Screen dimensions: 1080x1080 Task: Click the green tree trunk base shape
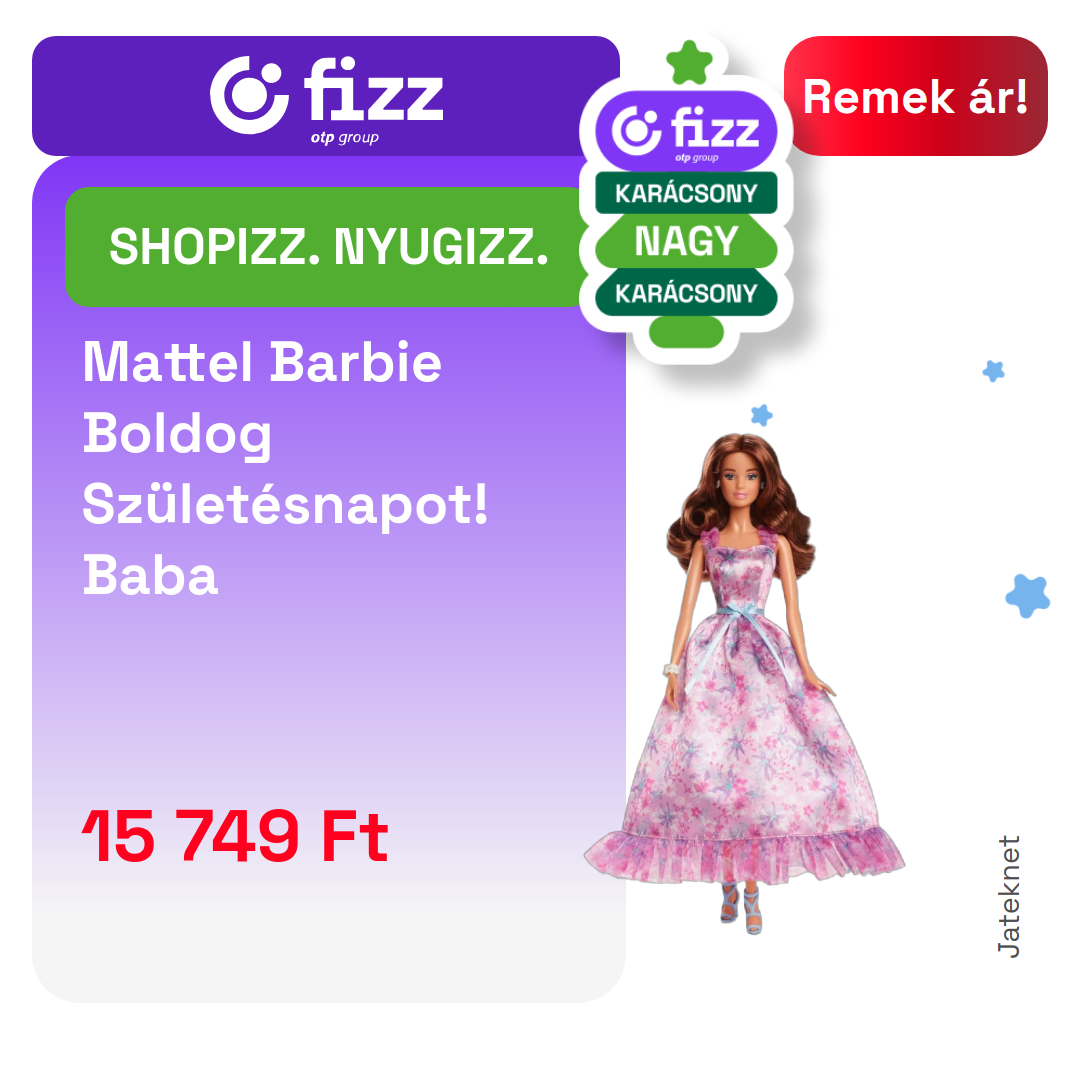click(x=686, y=333)
